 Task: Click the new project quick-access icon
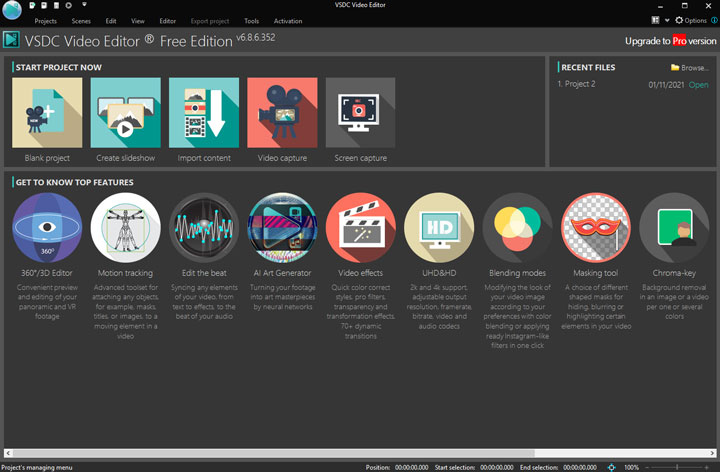click(x=32, y=6)
